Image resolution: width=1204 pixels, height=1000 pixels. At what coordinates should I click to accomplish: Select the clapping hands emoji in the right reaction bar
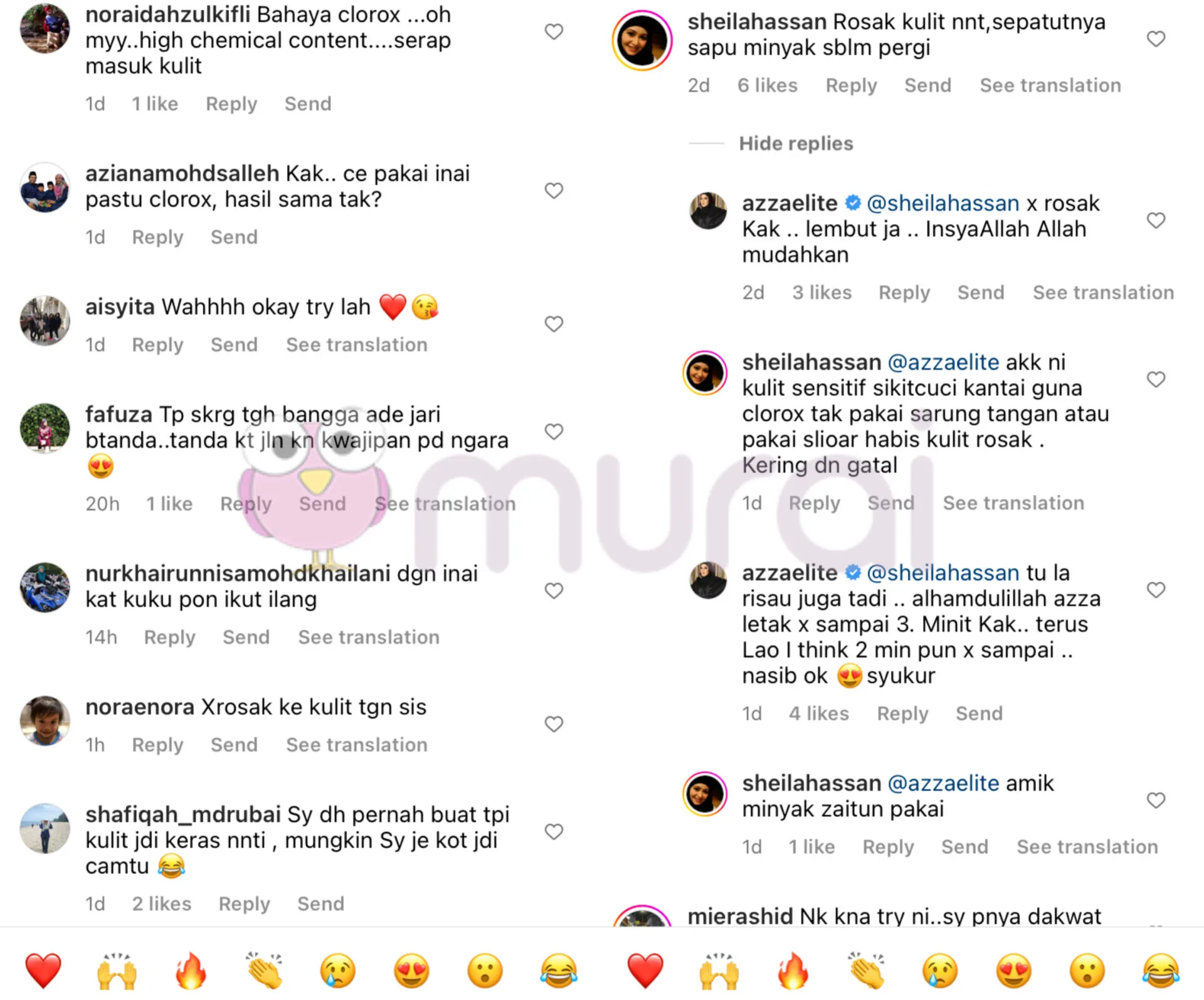(x=866, y=970)
